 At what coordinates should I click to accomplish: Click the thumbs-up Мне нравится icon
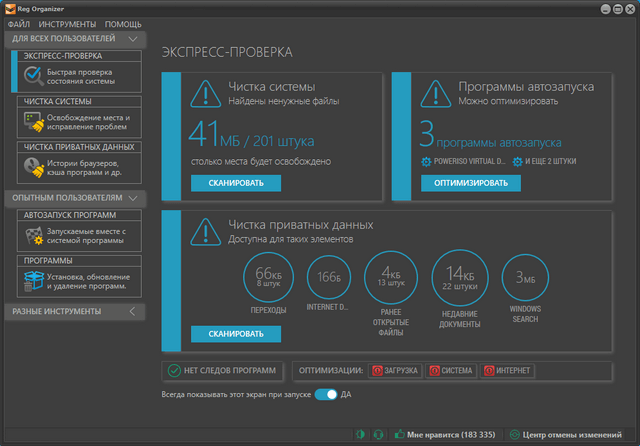click(398, 435)
